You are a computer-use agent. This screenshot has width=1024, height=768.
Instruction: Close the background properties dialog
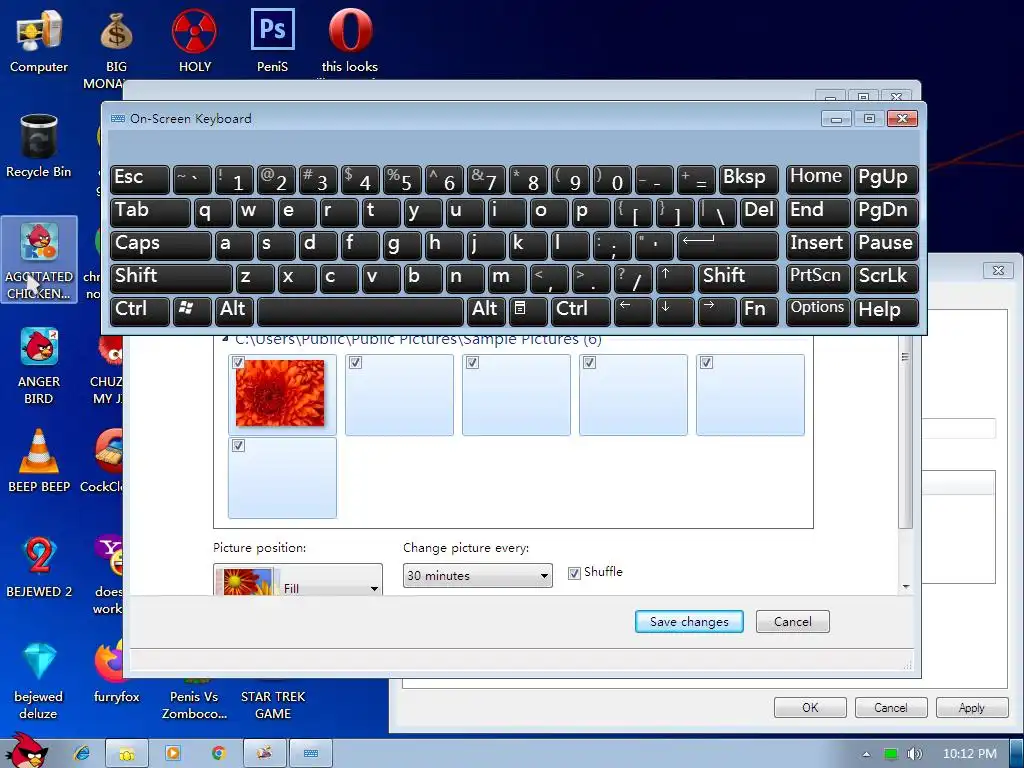998,270
